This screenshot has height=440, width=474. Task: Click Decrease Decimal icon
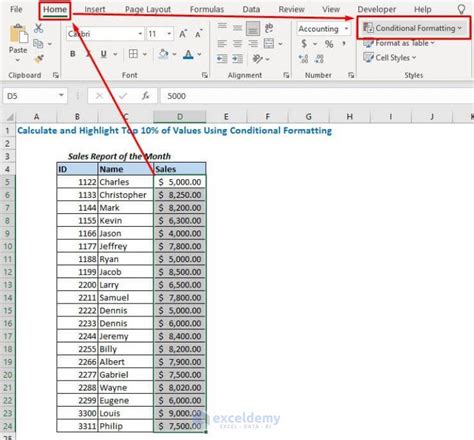[319, 59]
